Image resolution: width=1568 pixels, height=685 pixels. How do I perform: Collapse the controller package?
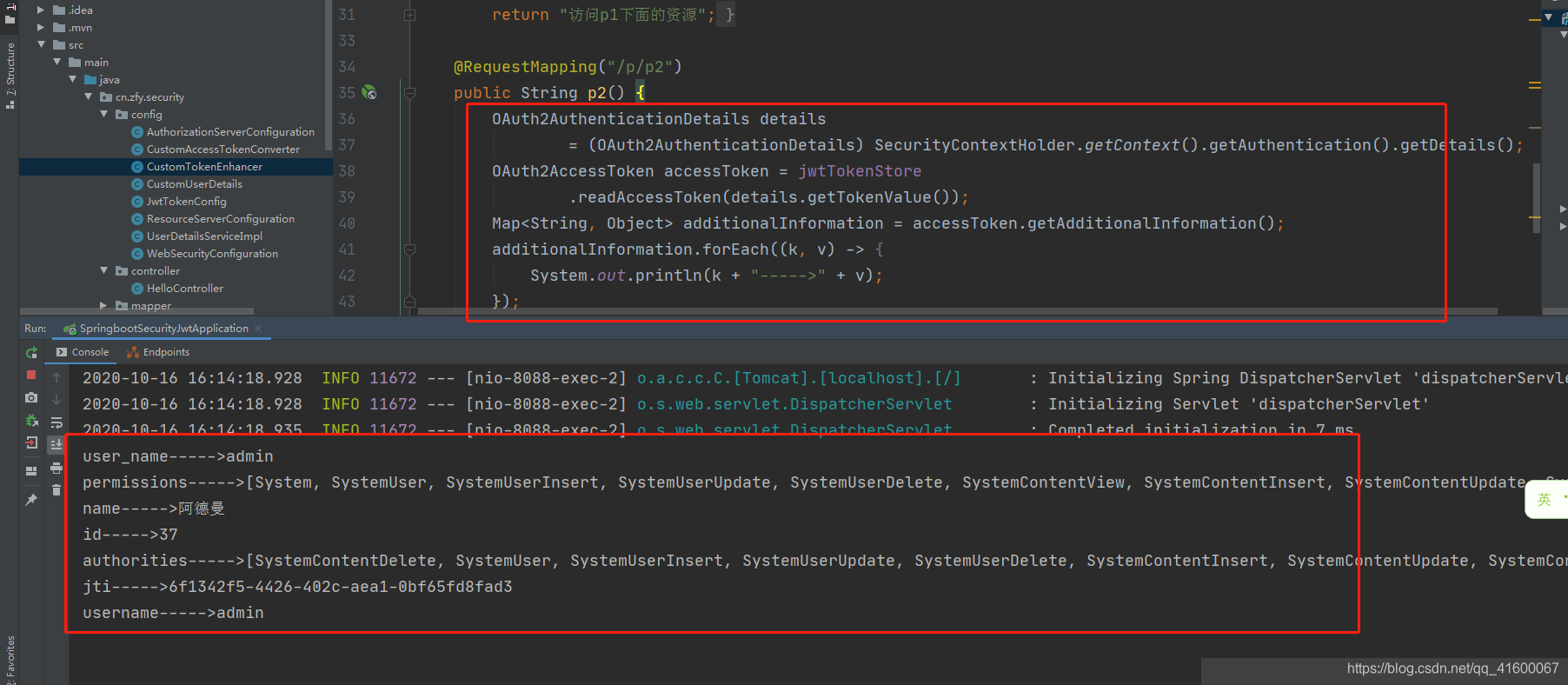click(x=103, y=270)
